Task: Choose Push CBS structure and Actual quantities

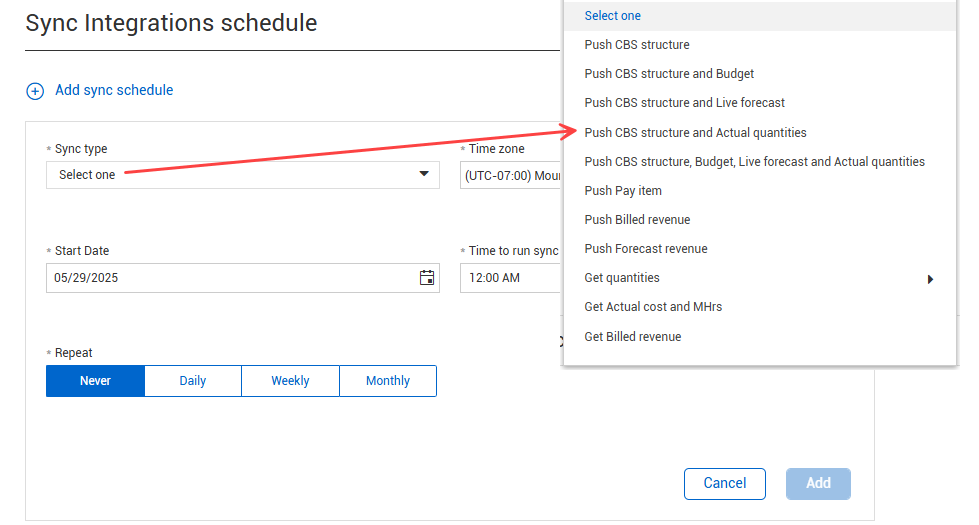Action: [695, 133]
